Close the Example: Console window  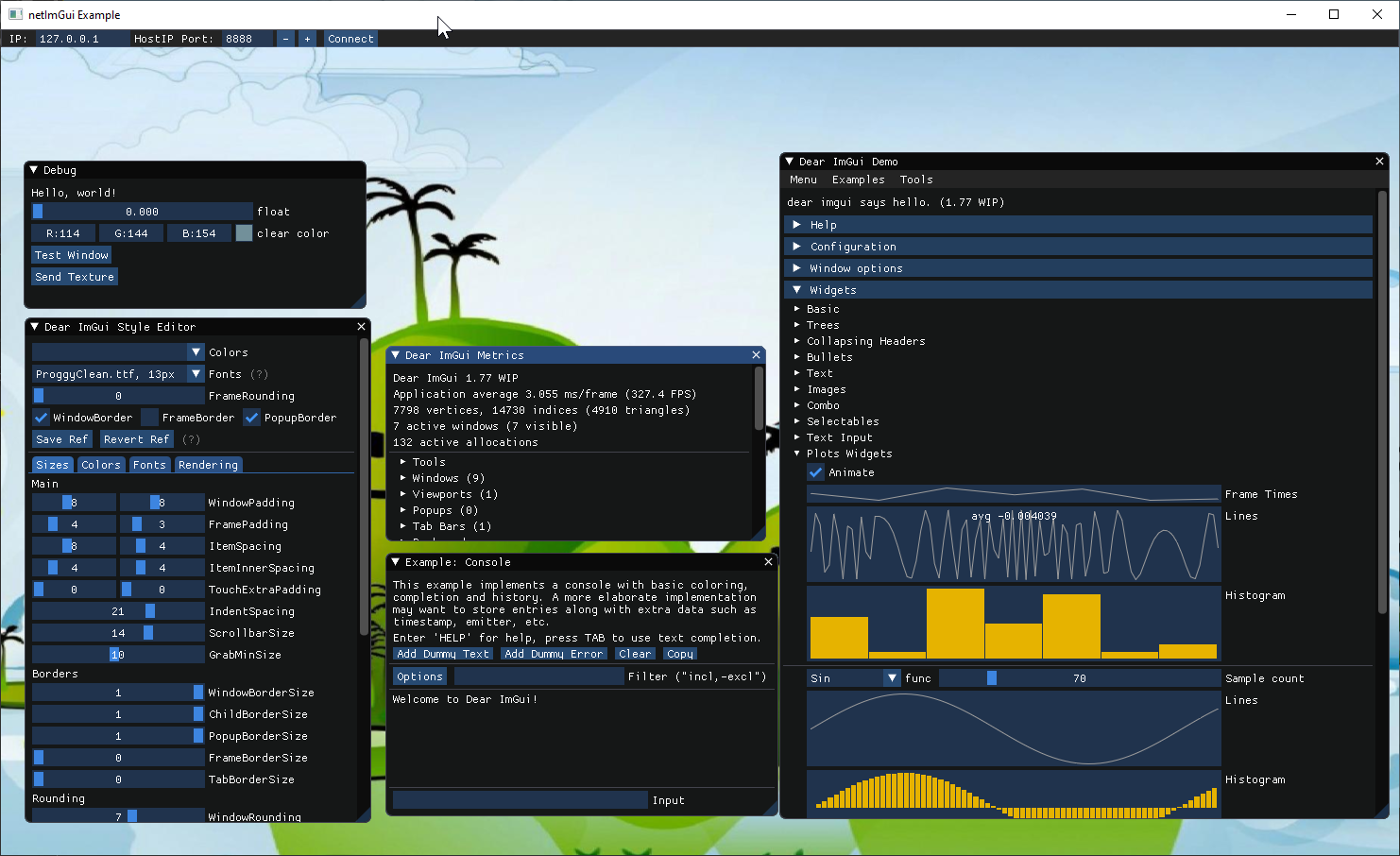[768, 562]
